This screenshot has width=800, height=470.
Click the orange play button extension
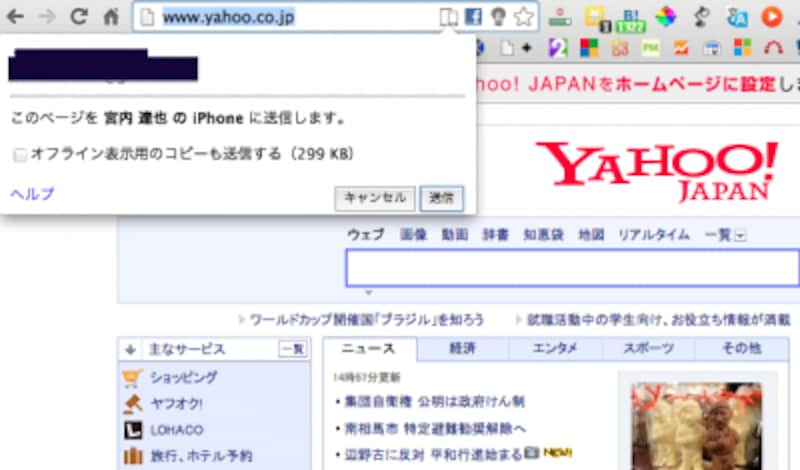pos(772,17)
